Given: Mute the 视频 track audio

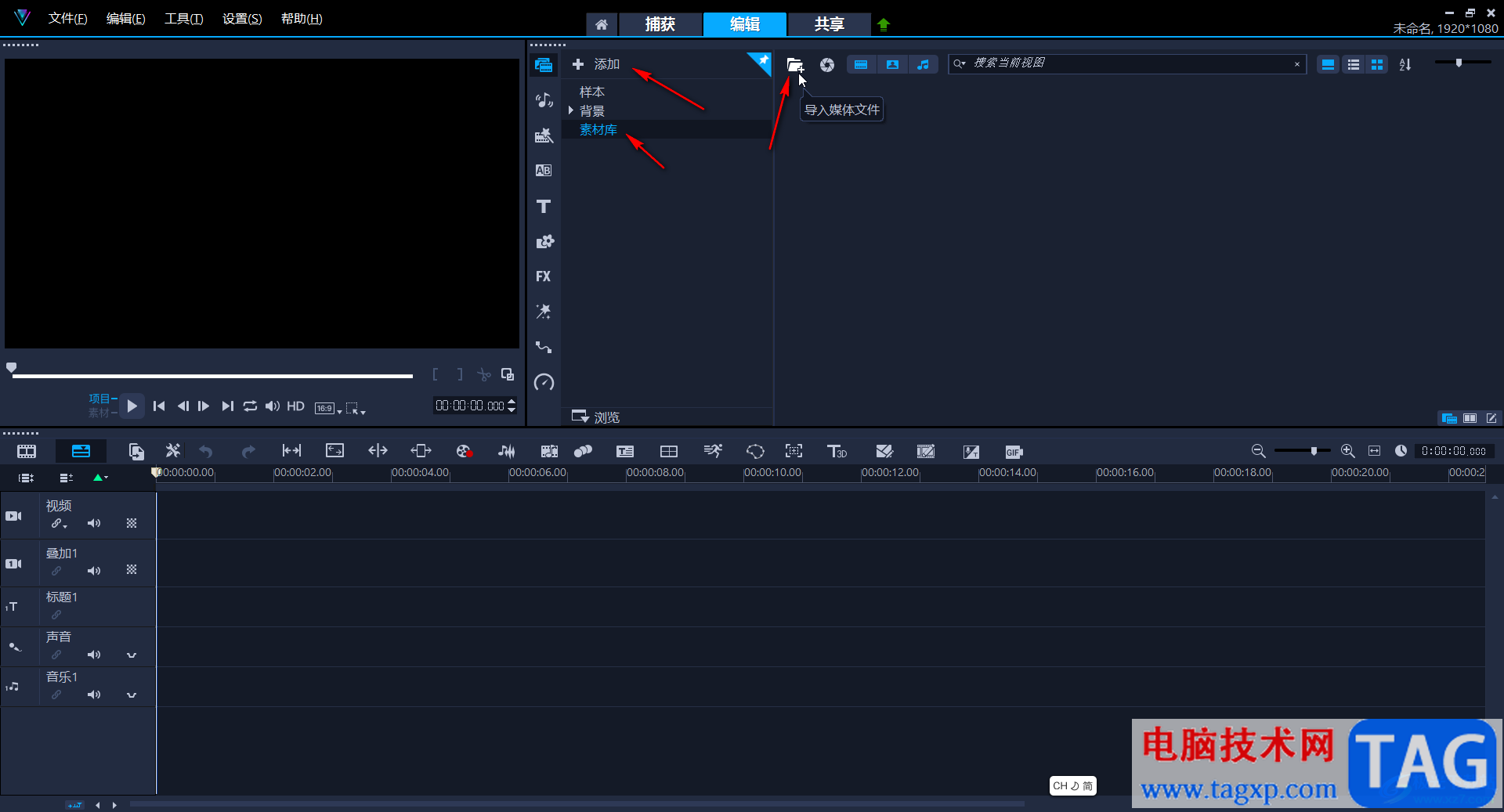Looking at the screenshot, I should [x=94, y=523].
